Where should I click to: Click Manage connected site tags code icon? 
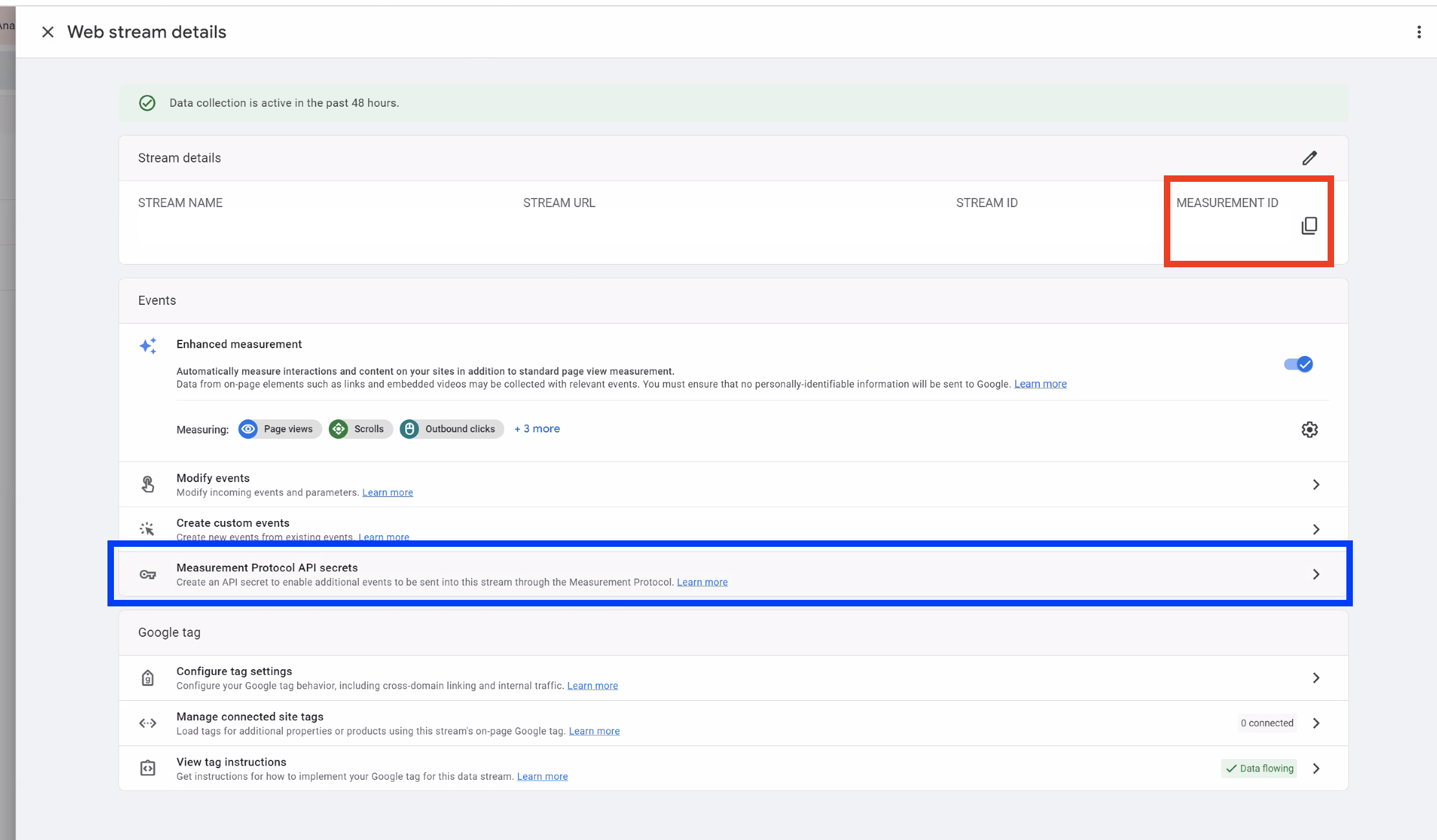[148, 724]
